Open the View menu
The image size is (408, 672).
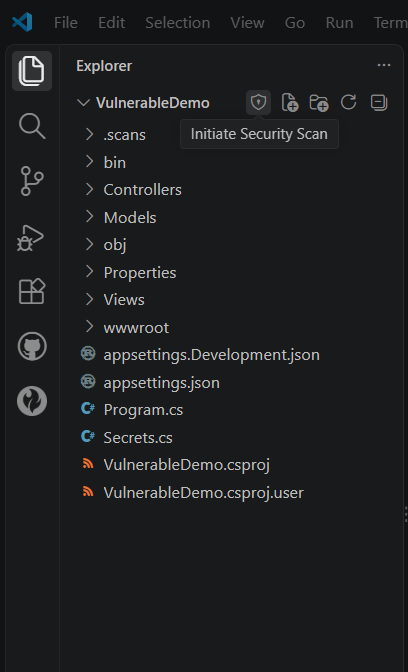[247, 23]
